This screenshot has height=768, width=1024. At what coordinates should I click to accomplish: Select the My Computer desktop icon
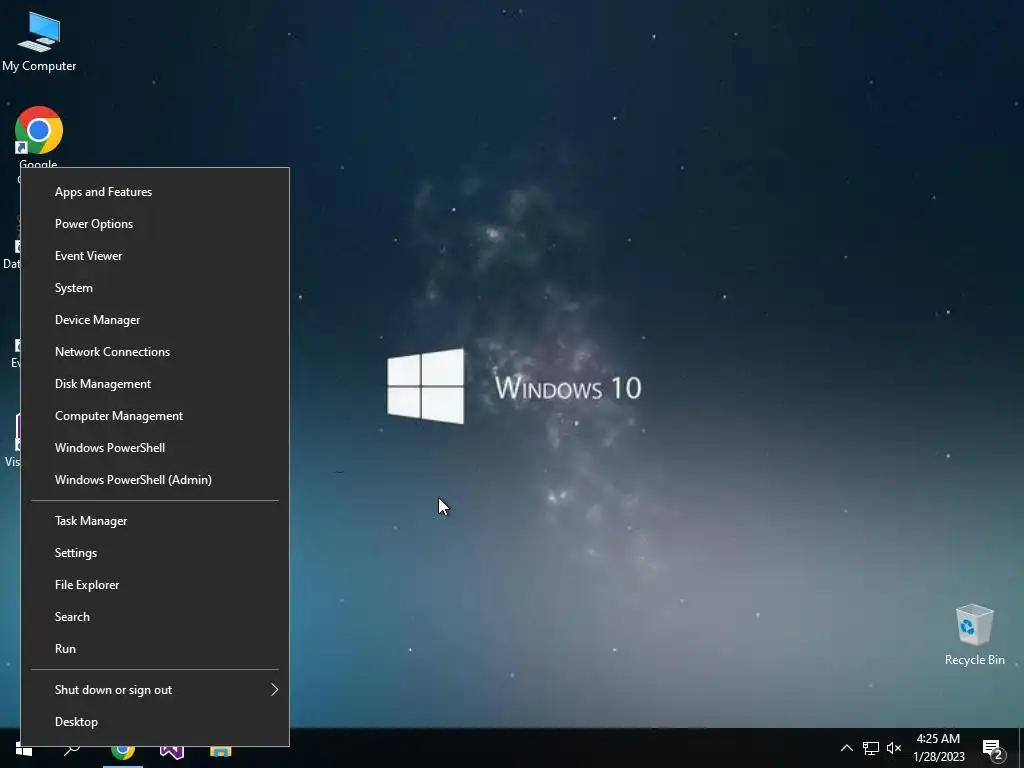coord(39,41)
